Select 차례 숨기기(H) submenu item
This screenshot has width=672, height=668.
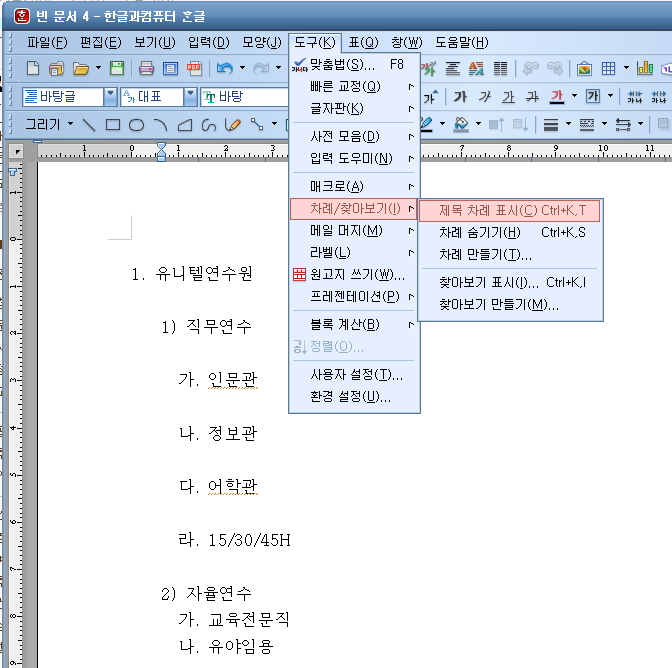point(510,233)
